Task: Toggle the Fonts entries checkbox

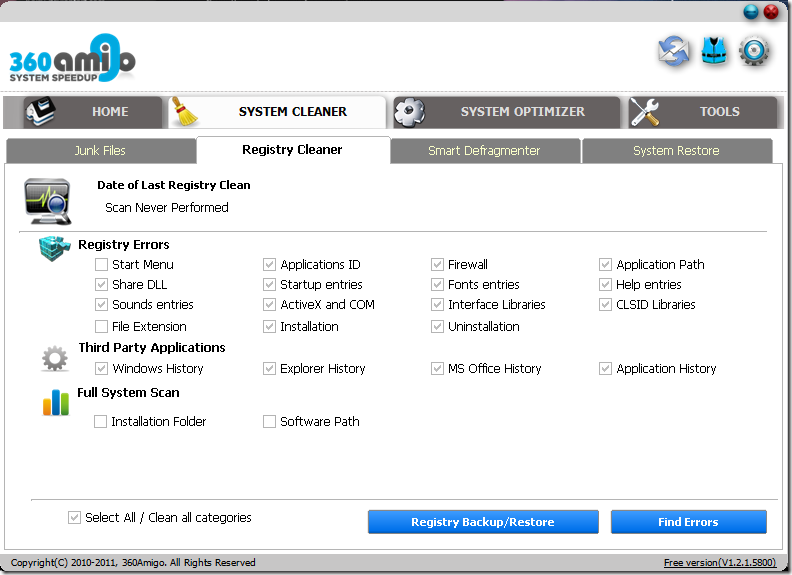Action: [437, 284]
